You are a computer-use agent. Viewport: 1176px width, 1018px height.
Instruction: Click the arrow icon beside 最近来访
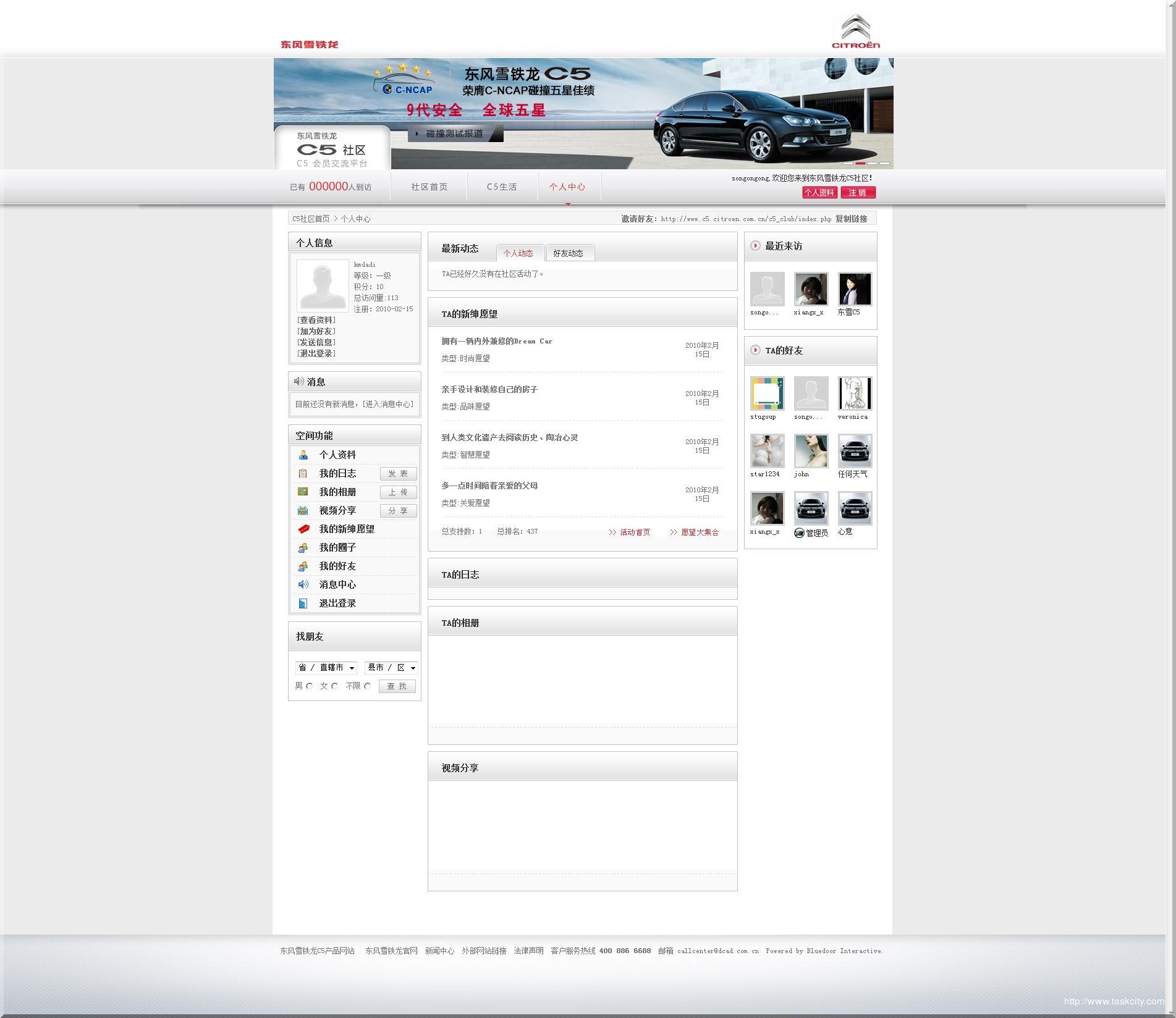click(x=755, y=246)
